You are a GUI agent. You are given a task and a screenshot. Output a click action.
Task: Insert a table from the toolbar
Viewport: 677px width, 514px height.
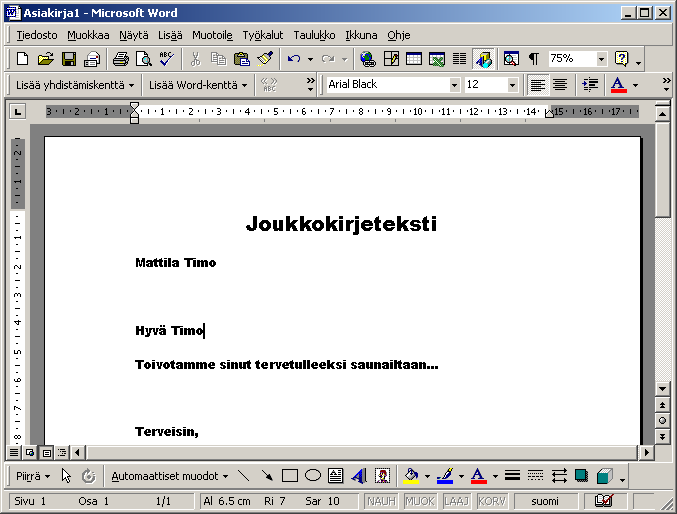point(414,59)
